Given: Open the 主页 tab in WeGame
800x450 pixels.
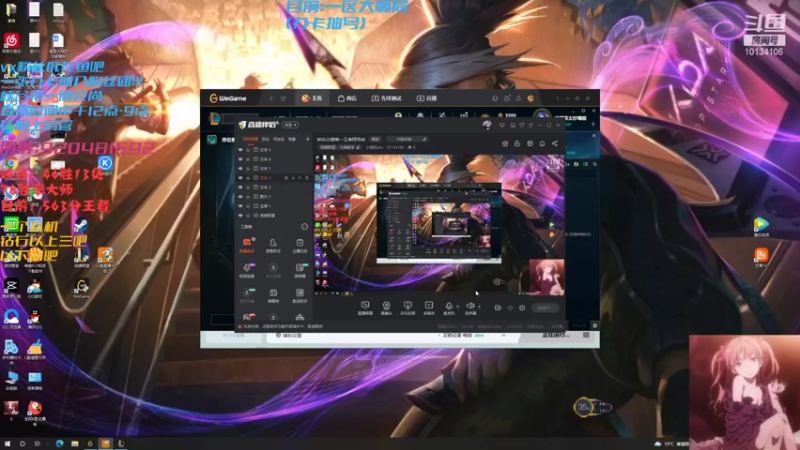Looking at the screenshot, I should [312, 98].
